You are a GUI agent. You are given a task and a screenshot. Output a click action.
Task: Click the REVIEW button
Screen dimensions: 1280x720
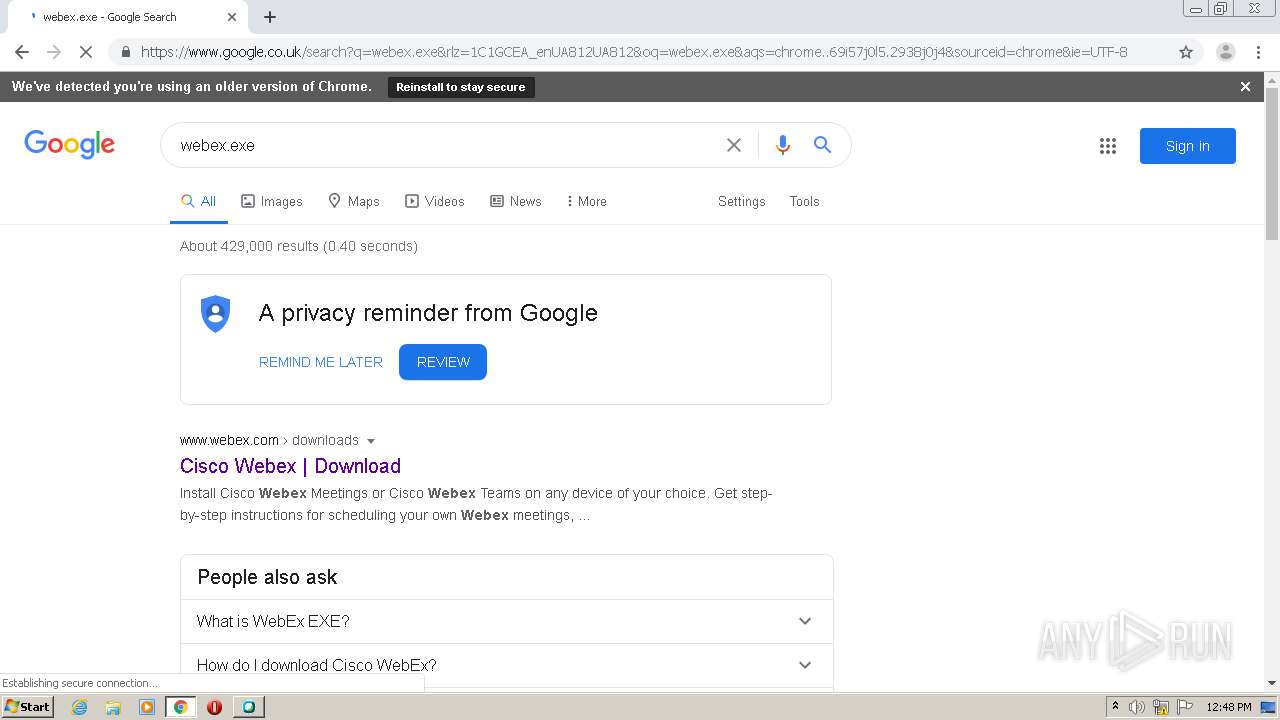pyautogui.click(x=443, y=362)
